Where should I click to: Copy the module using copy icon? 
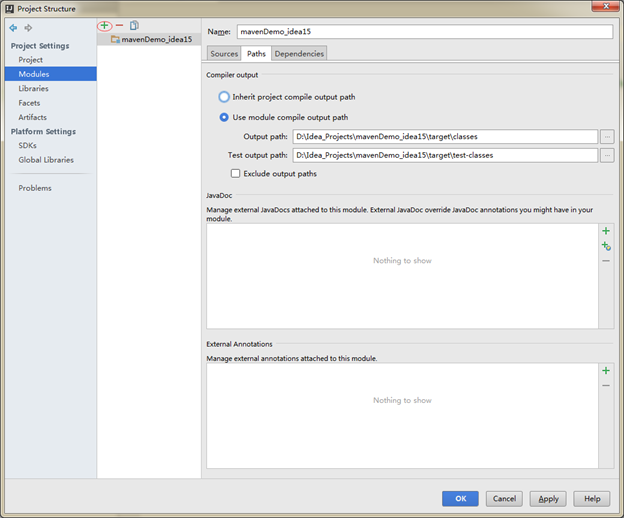(134, 25)
